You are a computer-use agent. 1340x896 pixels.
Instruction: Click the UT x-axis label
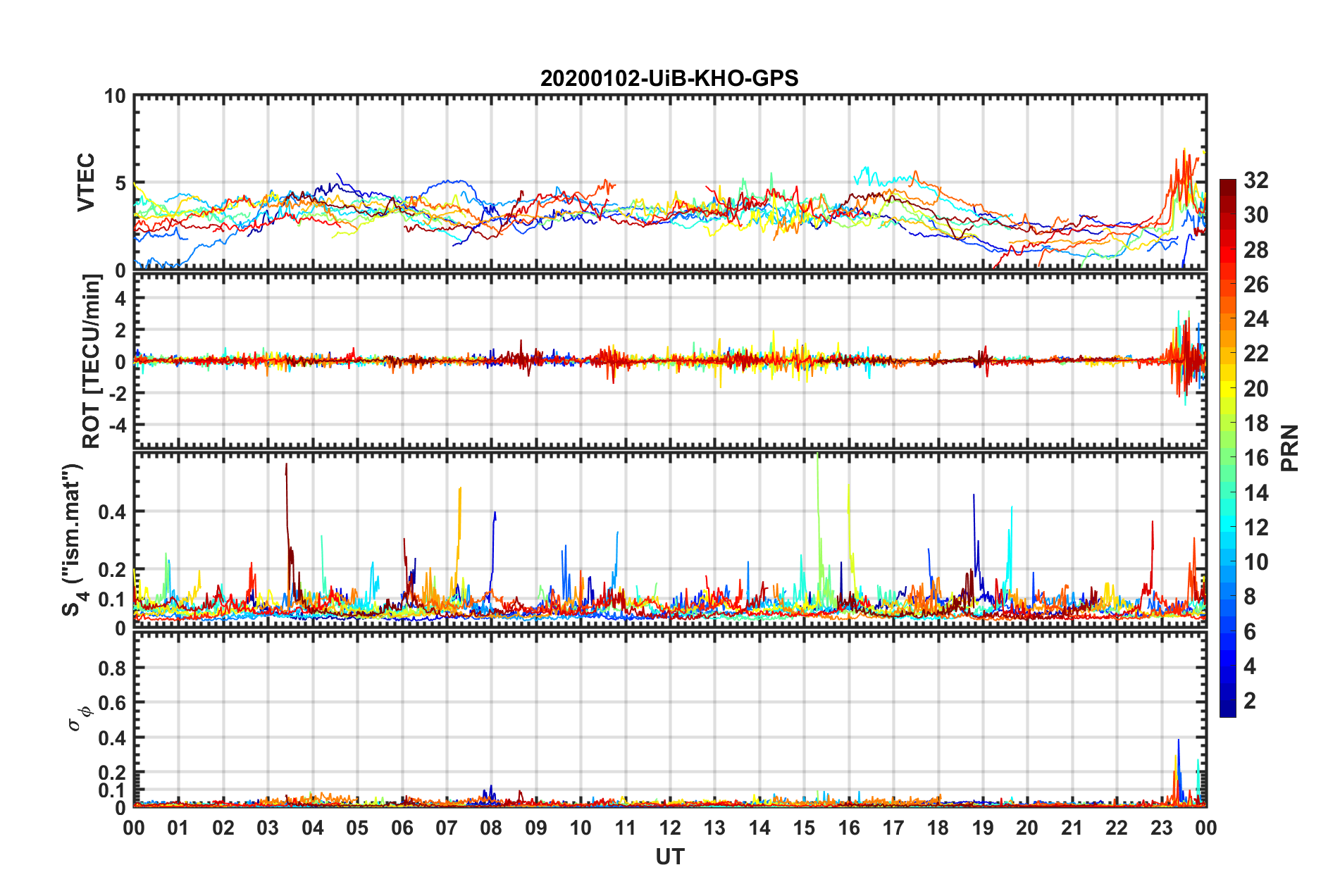point(670,857)
